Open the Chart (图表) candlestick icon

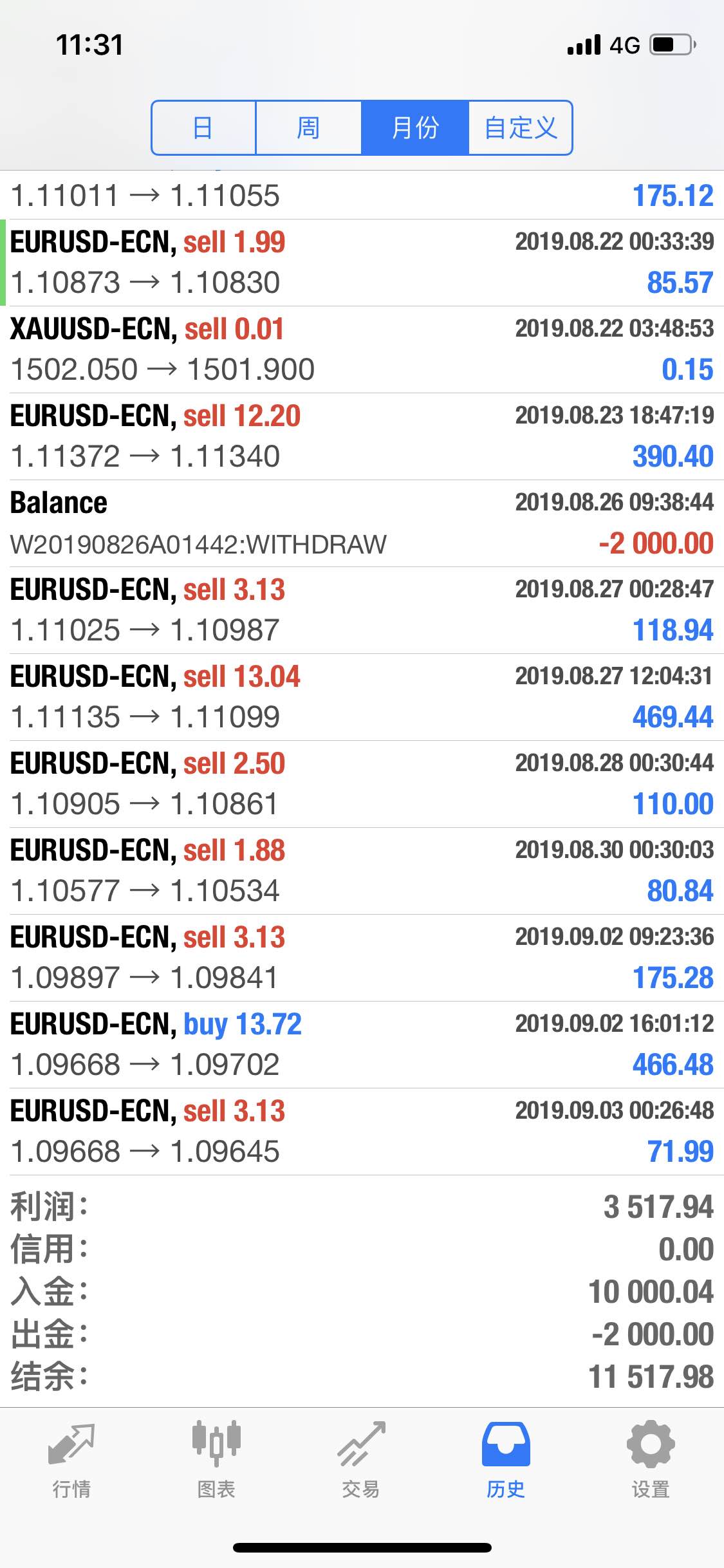(x=216, y=1443)
